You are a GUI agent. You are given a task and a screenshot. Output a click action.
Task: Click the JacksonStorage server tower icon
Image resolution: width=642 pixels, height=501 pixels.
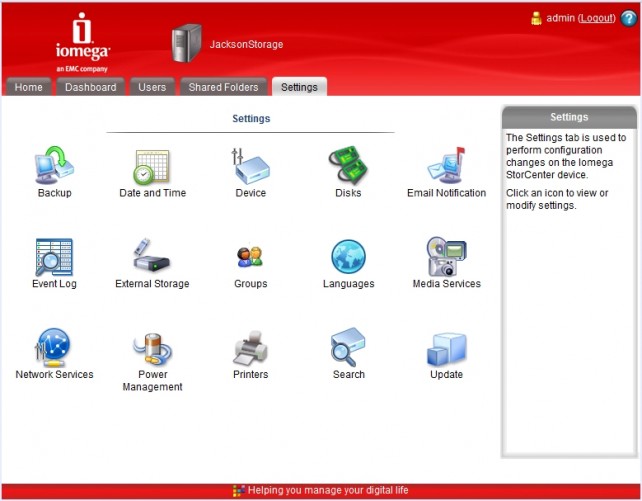click(187, 43)
